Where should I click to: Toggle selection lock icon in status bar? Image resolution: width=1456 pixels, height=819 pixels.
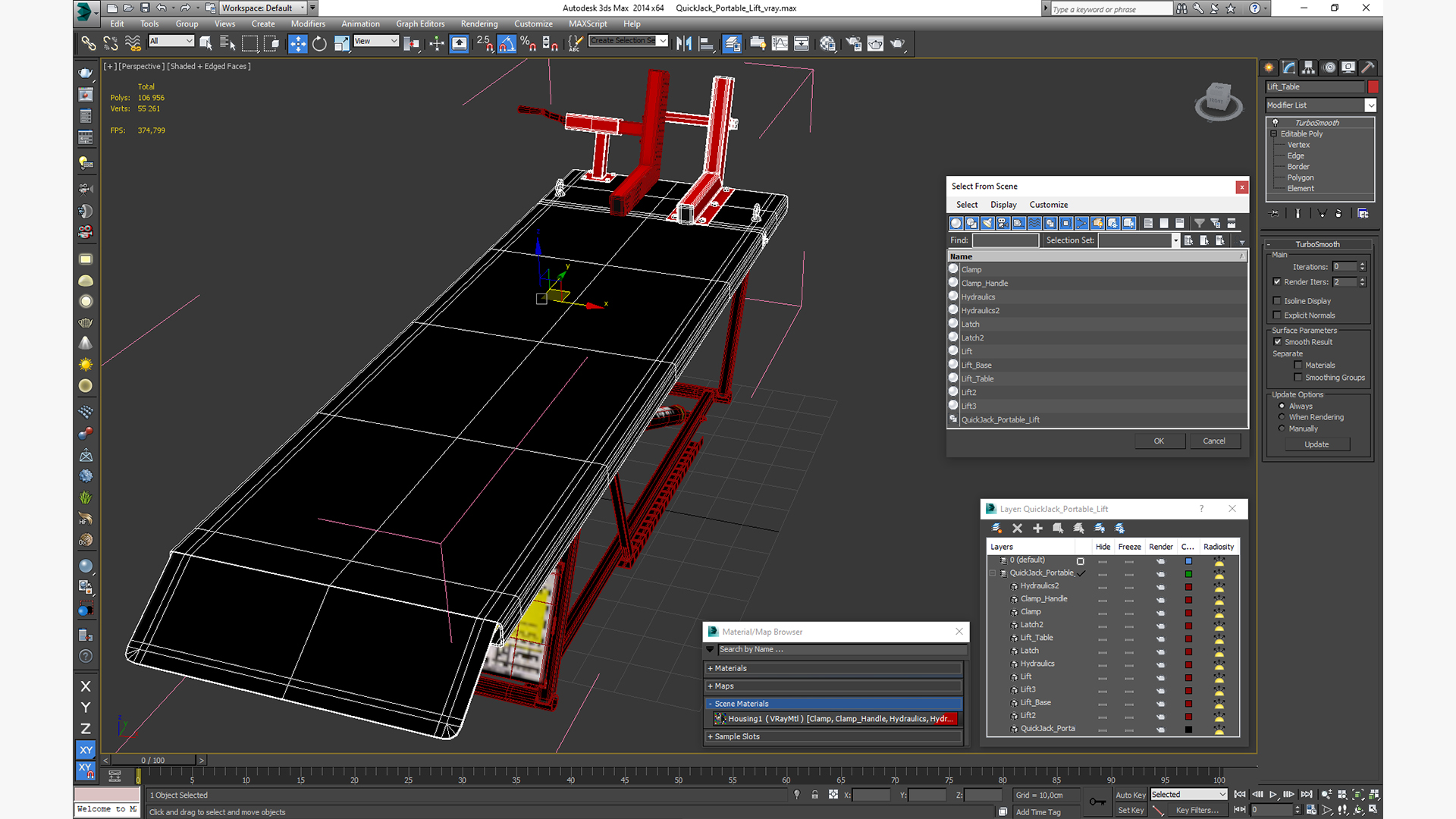coord(814,795)
